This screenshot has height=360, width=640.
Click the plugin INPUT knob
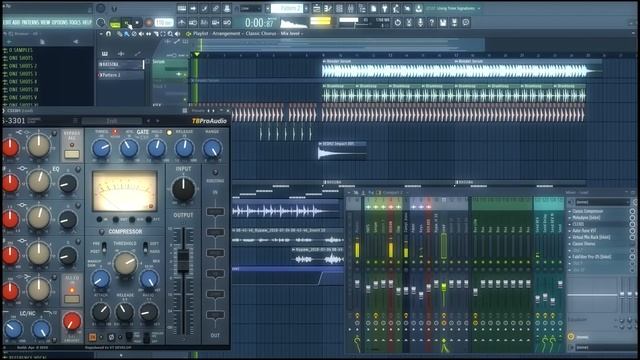[x=183, y=189]
